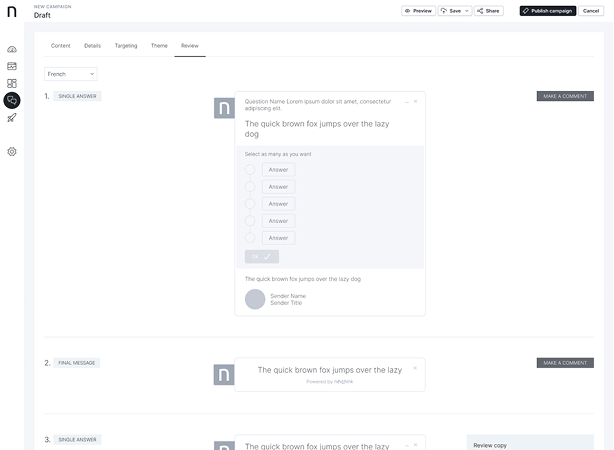This screenshot has height=450, width=614.
Task: Select the third Answer radio circle
Action: [250, 204]
